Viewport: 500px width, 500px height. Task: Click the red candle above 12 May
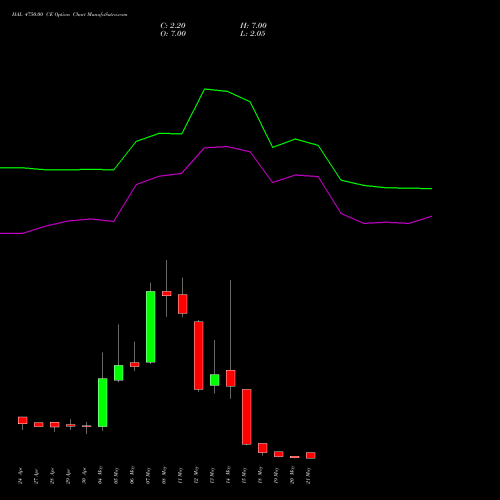[x=199, y=355]
